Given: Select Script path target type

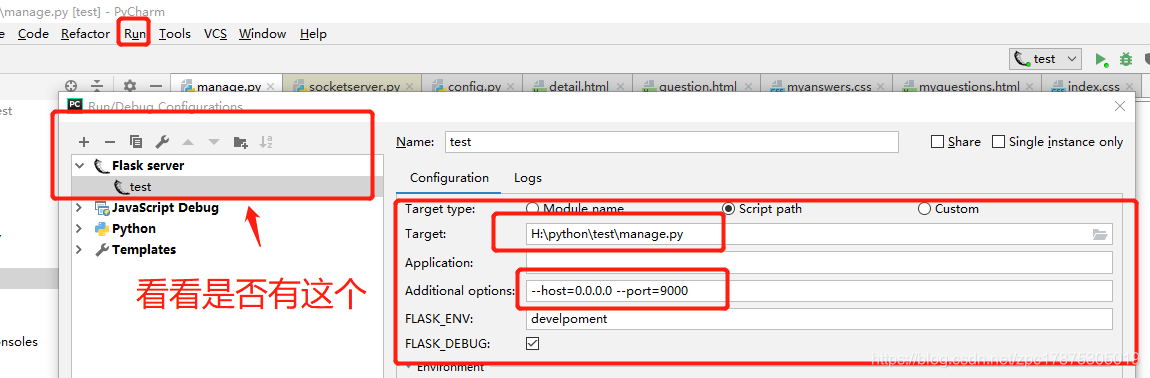Looking at the screenshot, I should [728, 208].
